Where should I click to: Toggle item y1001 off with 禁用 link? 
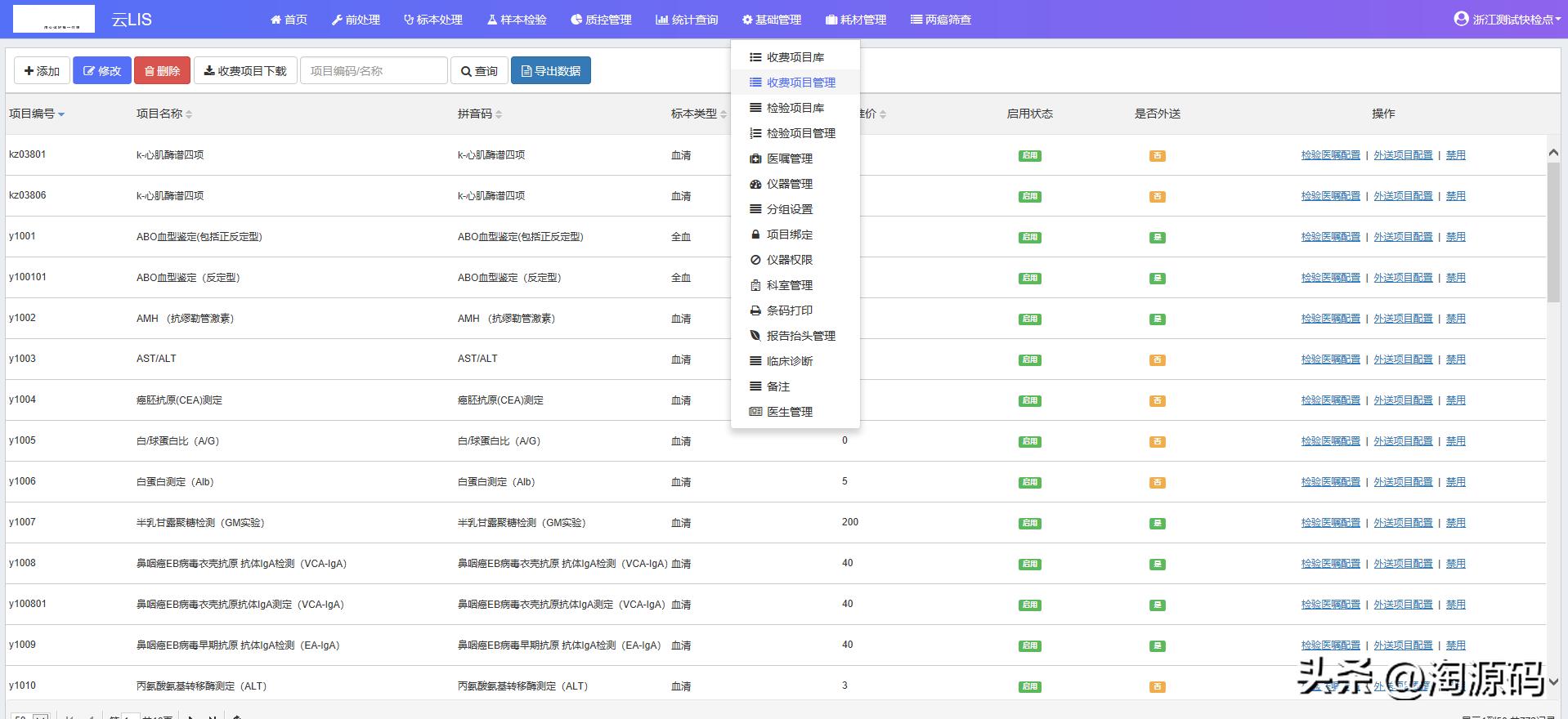pyautogui.click(x=1455, y=237)
